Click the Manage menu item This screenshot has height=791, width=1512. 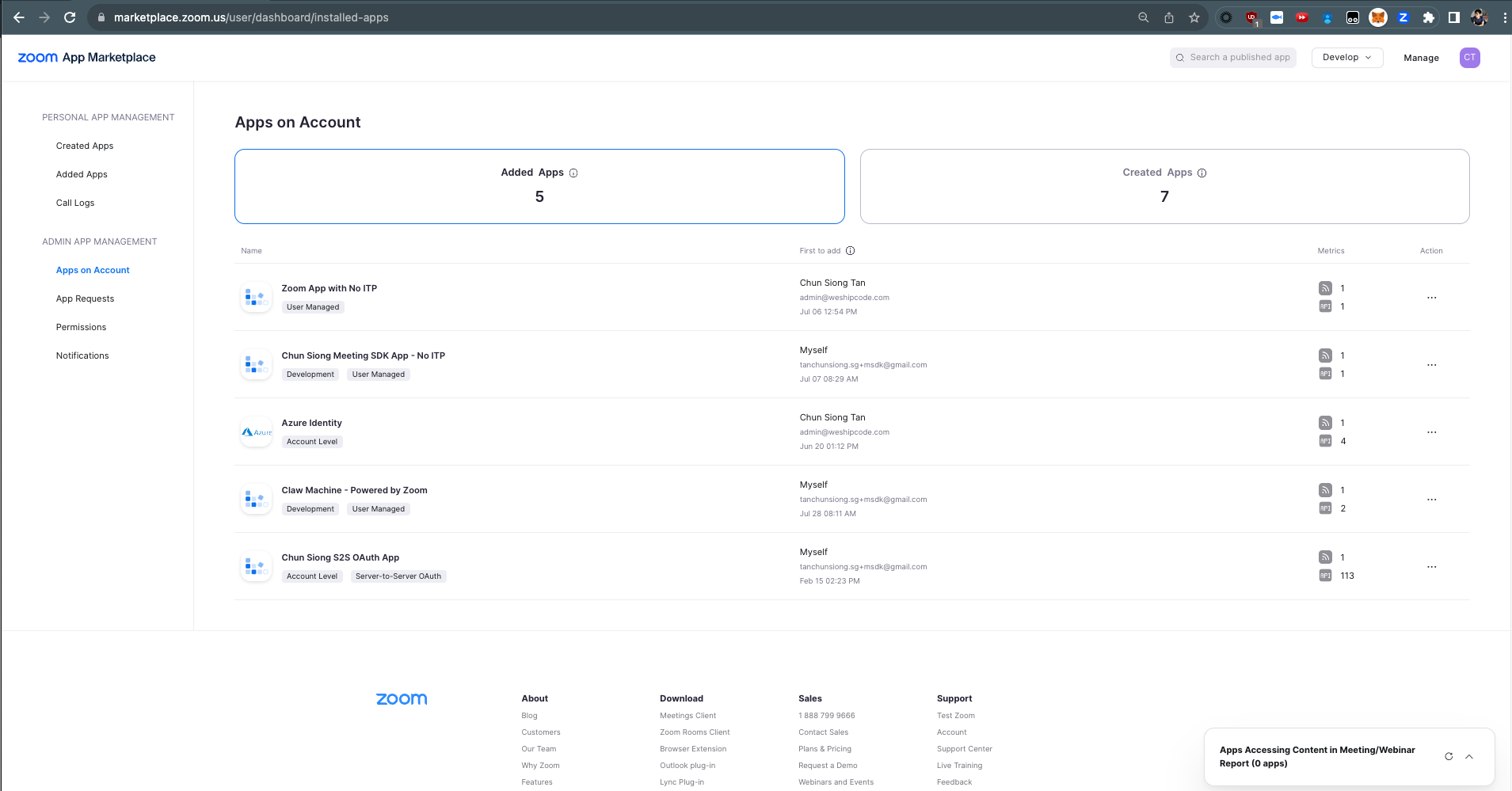pyautogui.click(x=1421, y=58)
